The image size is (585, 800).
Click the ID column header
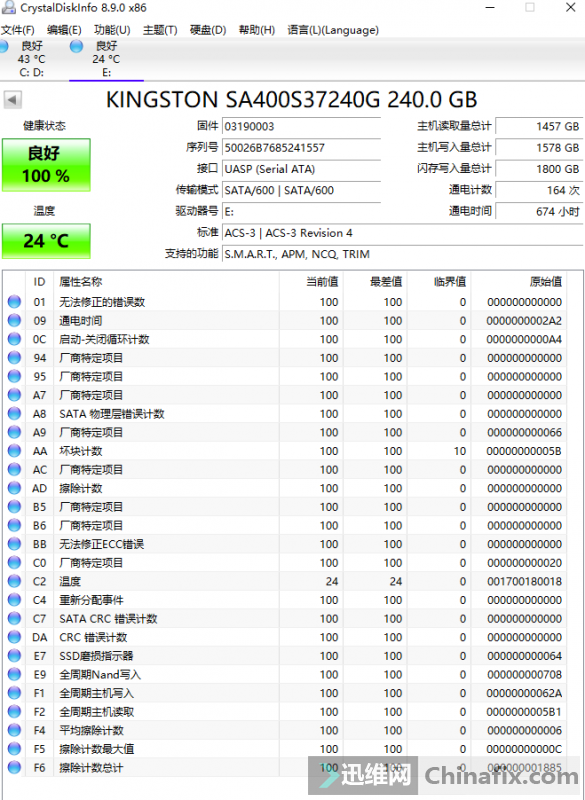point(39,282)
